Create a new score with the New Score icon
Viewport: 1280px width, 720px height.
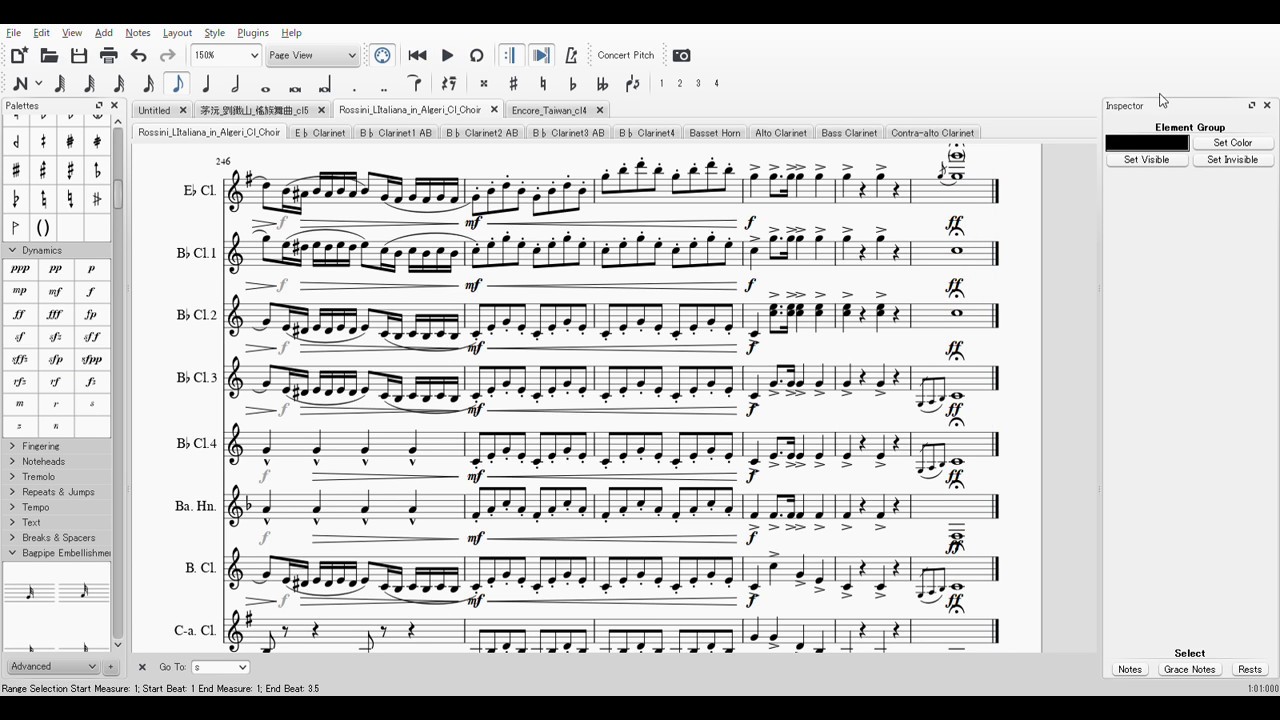click(19, 55)
